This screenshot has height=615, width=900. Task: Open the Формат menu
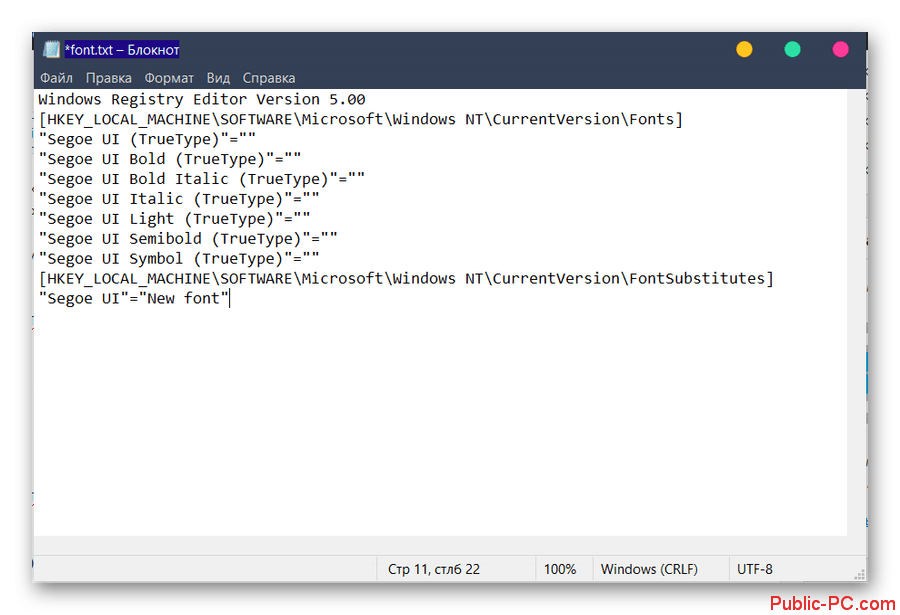[169, 78]
